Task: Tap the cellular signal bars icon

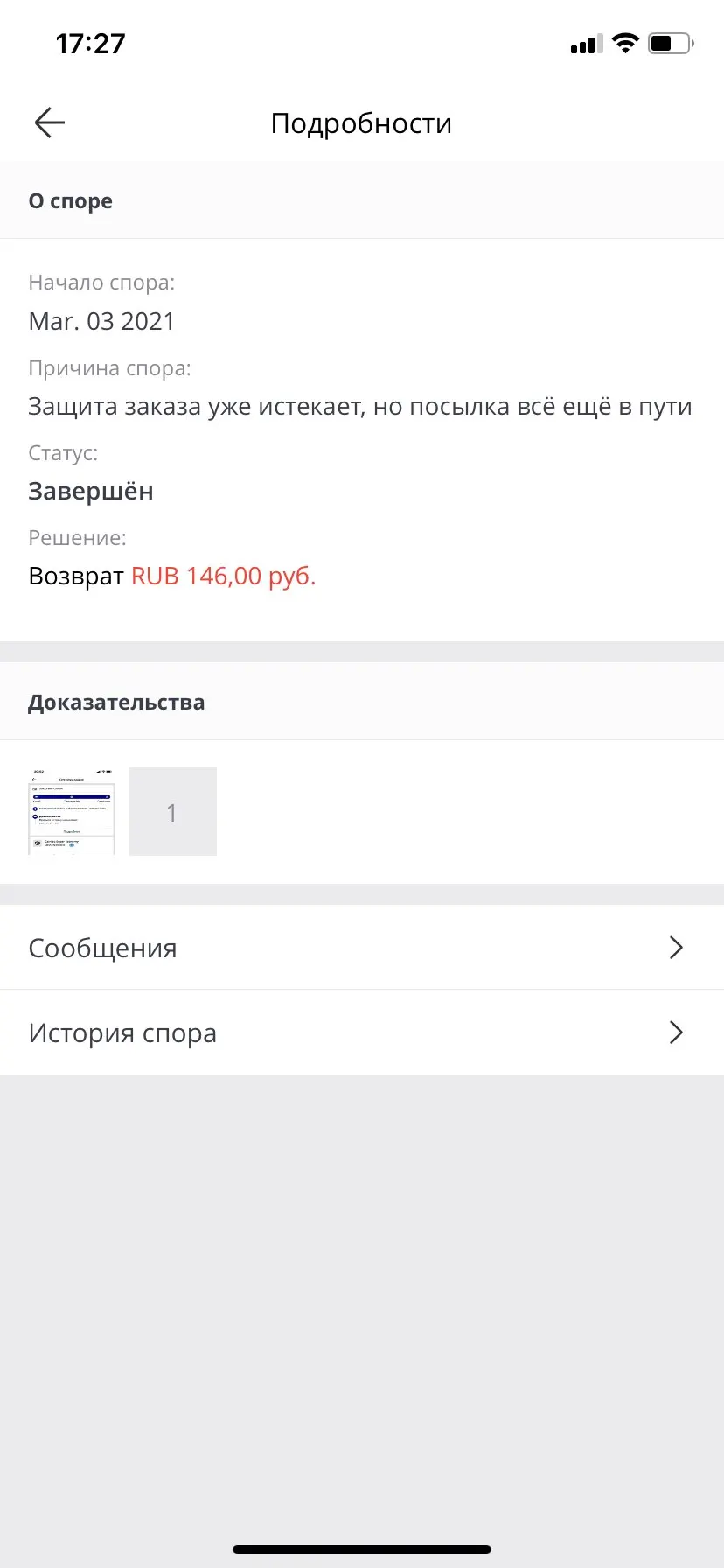Action: click(586, 44)
